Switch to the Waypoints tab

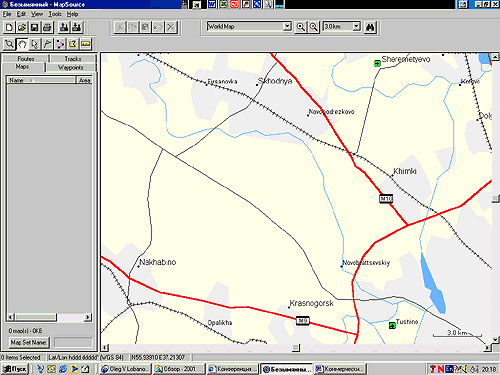tap(71, 67)
